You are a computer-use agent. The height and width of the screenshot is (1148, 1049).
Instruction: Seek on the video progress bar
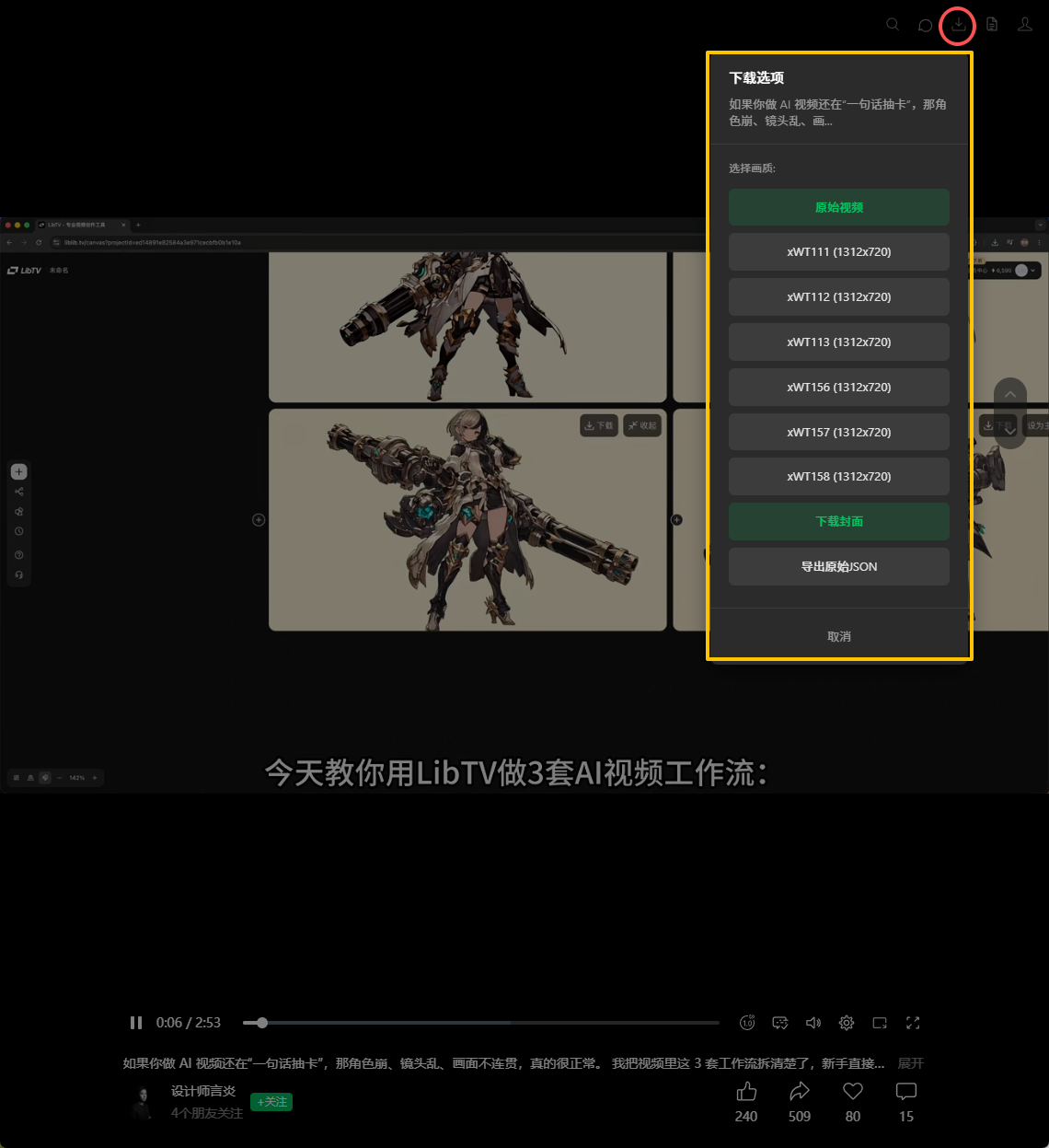pyautogui.click(x=481, y=1023)
